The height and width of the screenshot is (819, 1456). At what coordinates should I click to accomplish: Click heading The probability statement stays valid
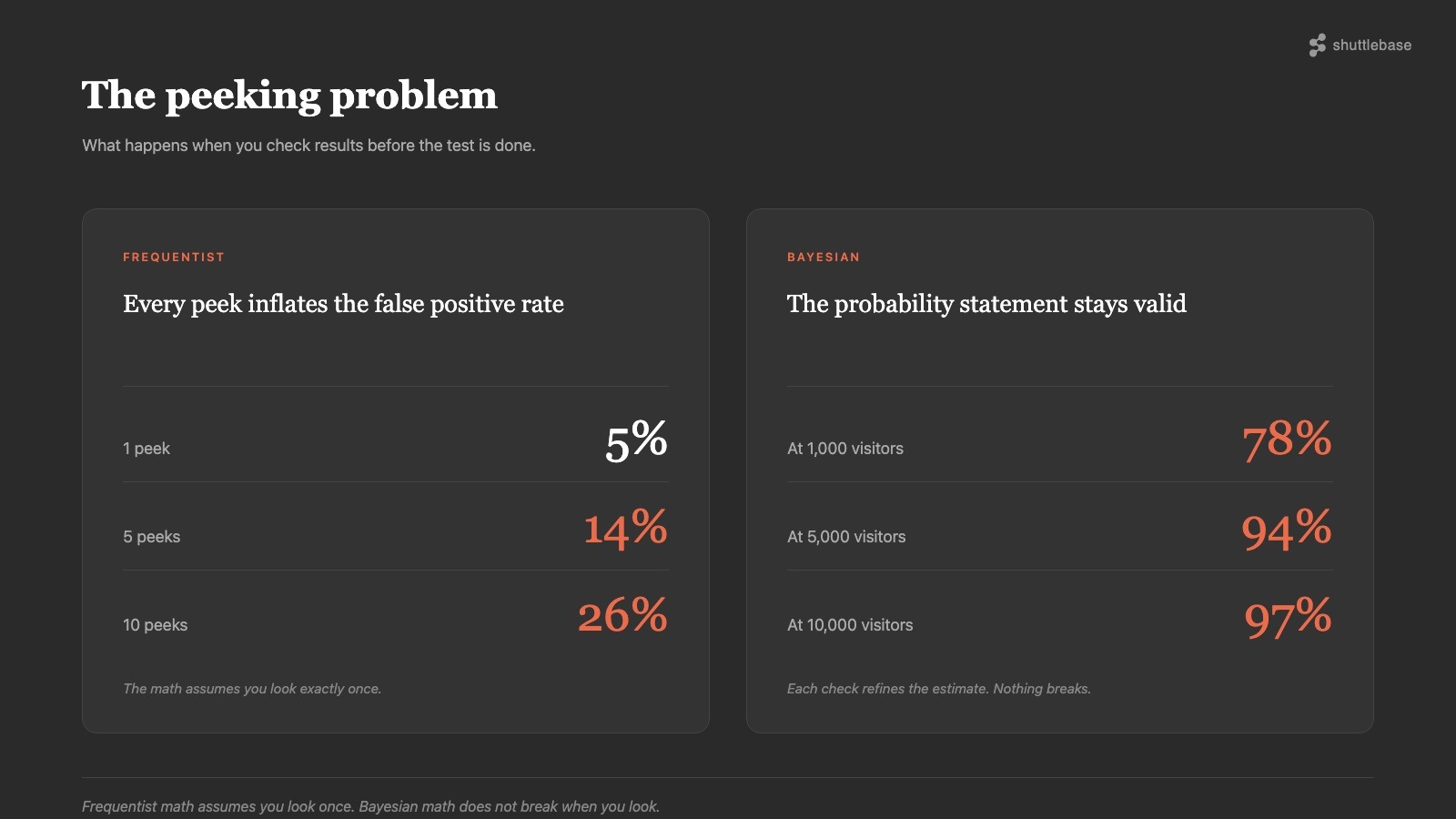click(986, 304)
